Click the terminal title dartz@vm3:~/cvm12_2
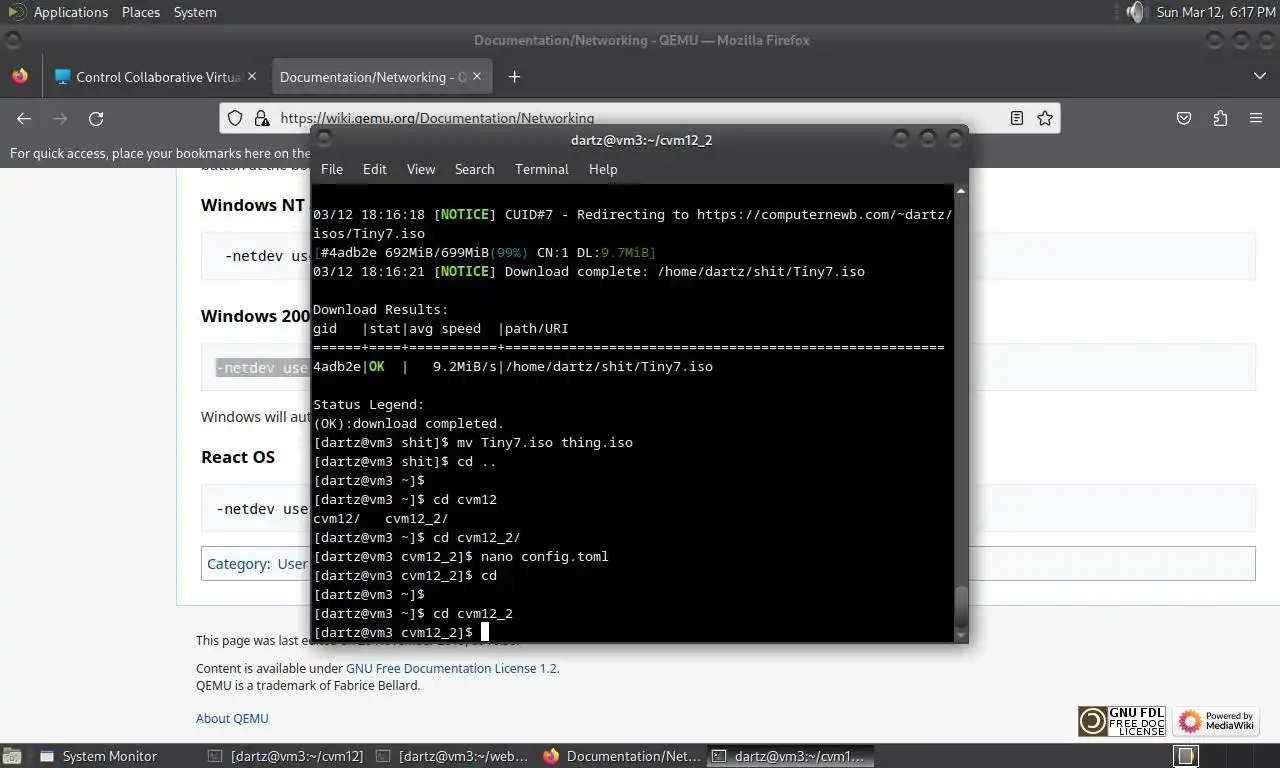 tap(641, 140)
